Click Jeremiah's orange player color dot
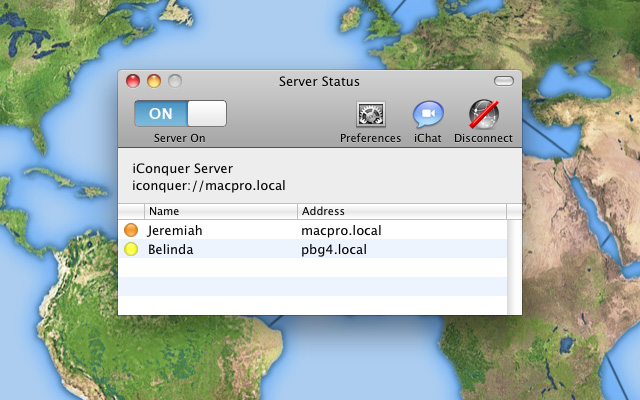 [131, 230]
